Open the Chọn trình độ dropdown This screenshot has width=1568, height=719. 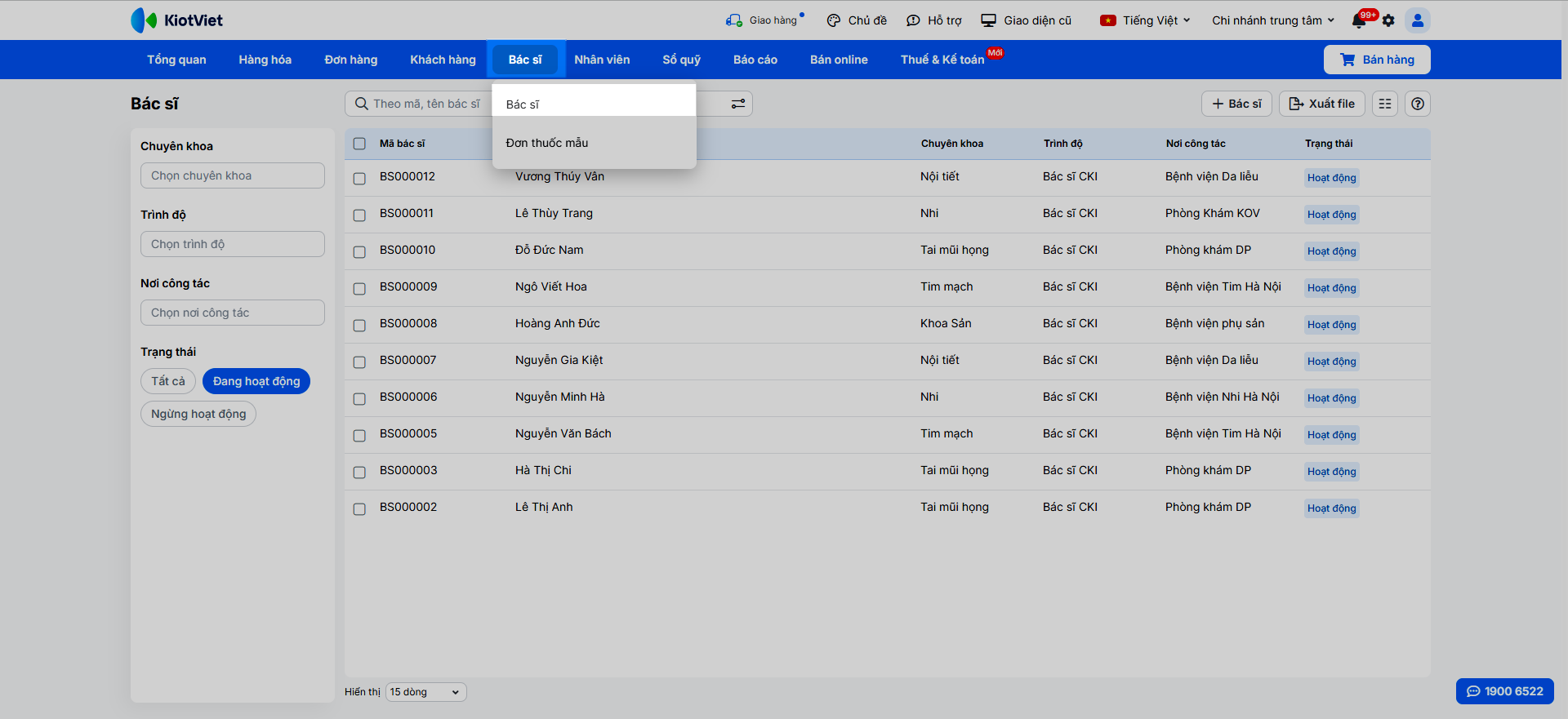pyautogui.click(x=233, y=244)
